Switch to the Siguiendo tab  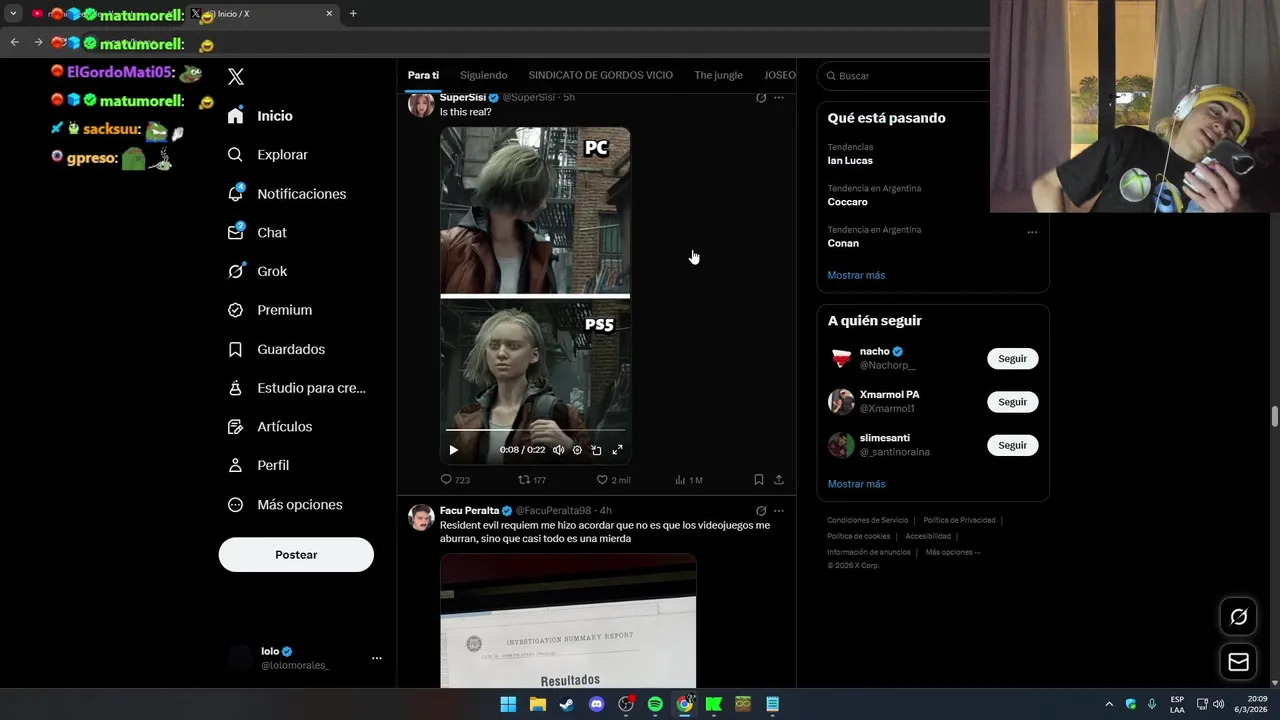(x=484, y=75)
